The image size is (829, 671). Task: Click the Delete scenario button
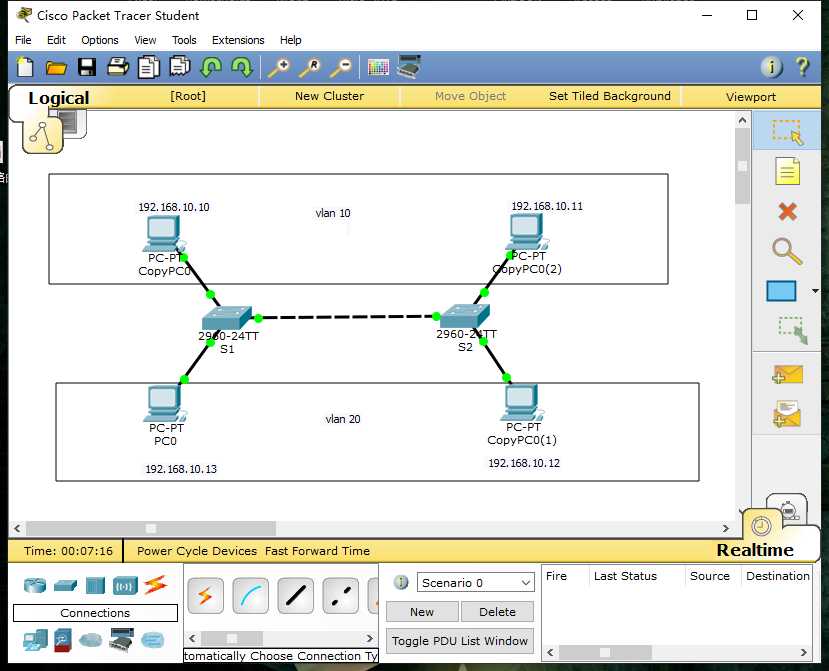click(497, 612)
